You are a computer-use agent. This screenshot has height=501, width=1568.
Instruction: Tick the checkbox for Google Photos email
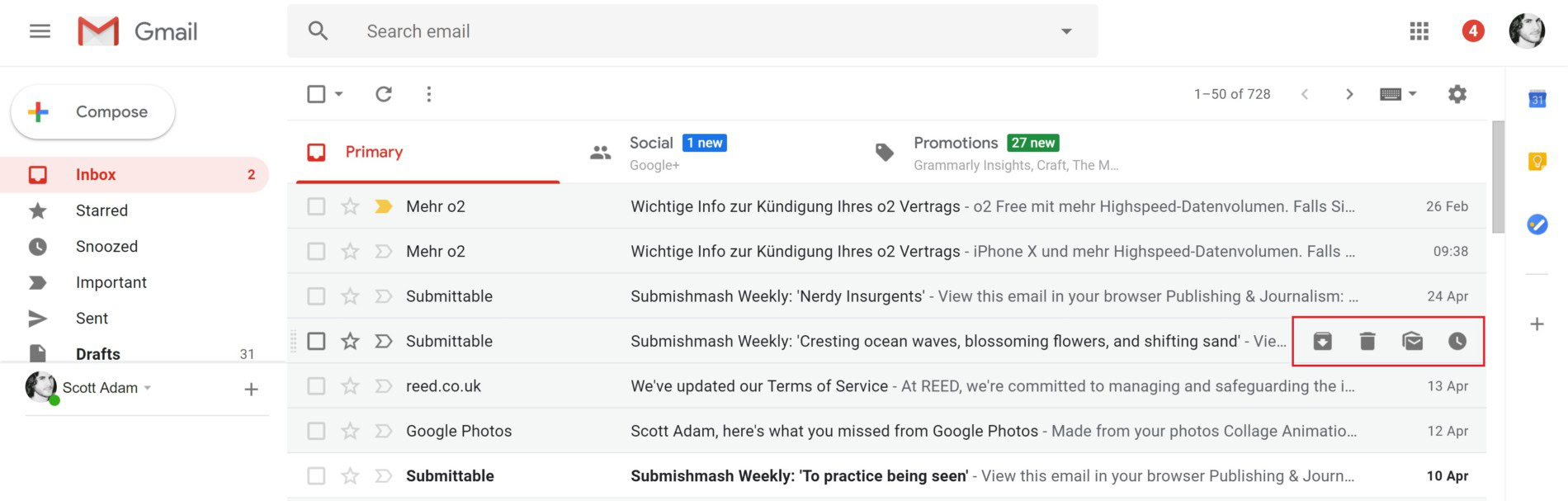click(316, 431)
